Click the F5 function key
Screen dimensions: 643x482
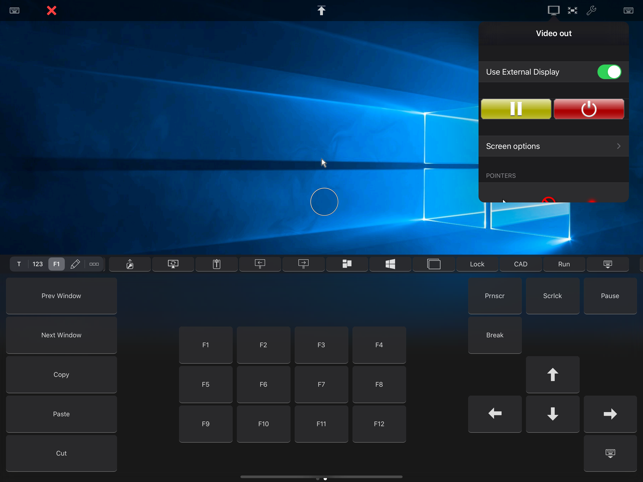(205, 384)
